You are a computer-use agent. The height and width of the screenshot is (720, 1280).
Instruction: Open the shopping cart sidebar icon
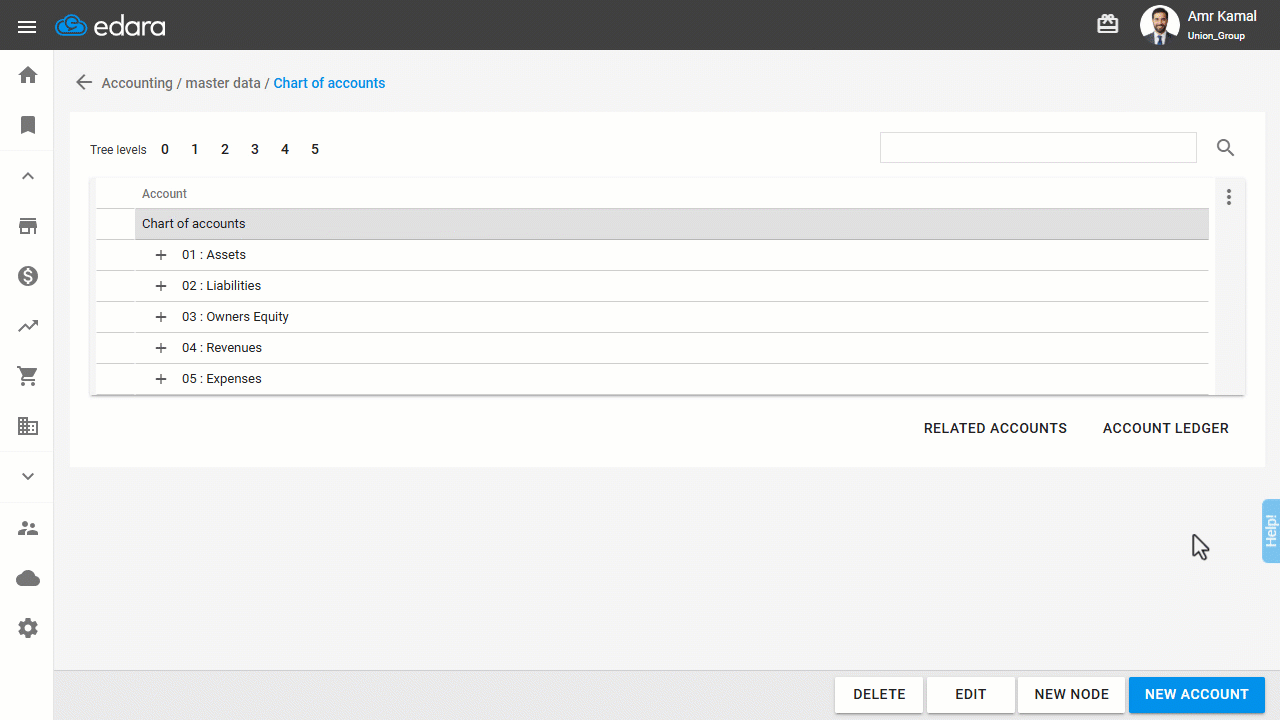point(28,376)
